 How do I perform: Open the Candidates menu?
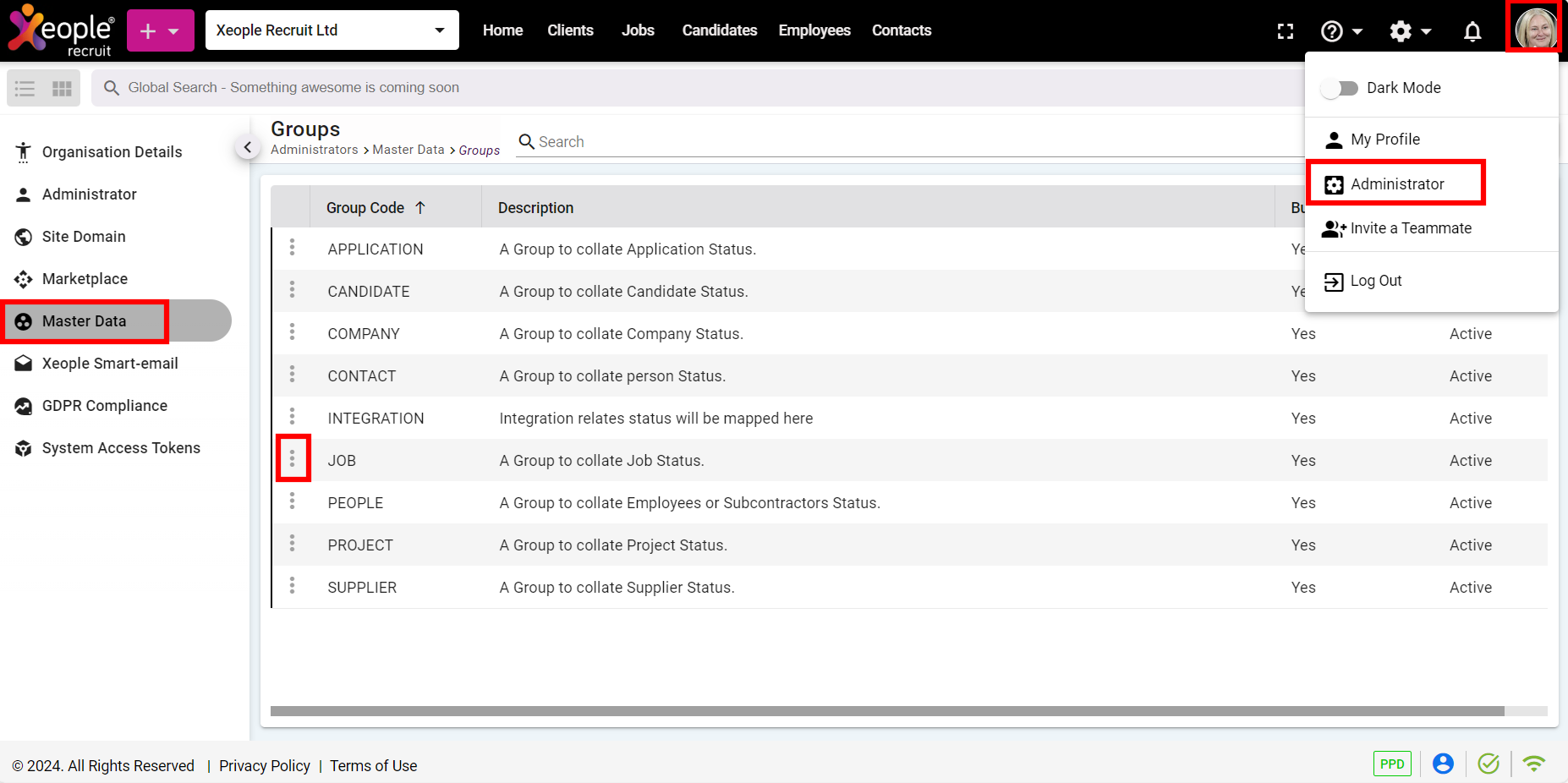pos(720,30)
